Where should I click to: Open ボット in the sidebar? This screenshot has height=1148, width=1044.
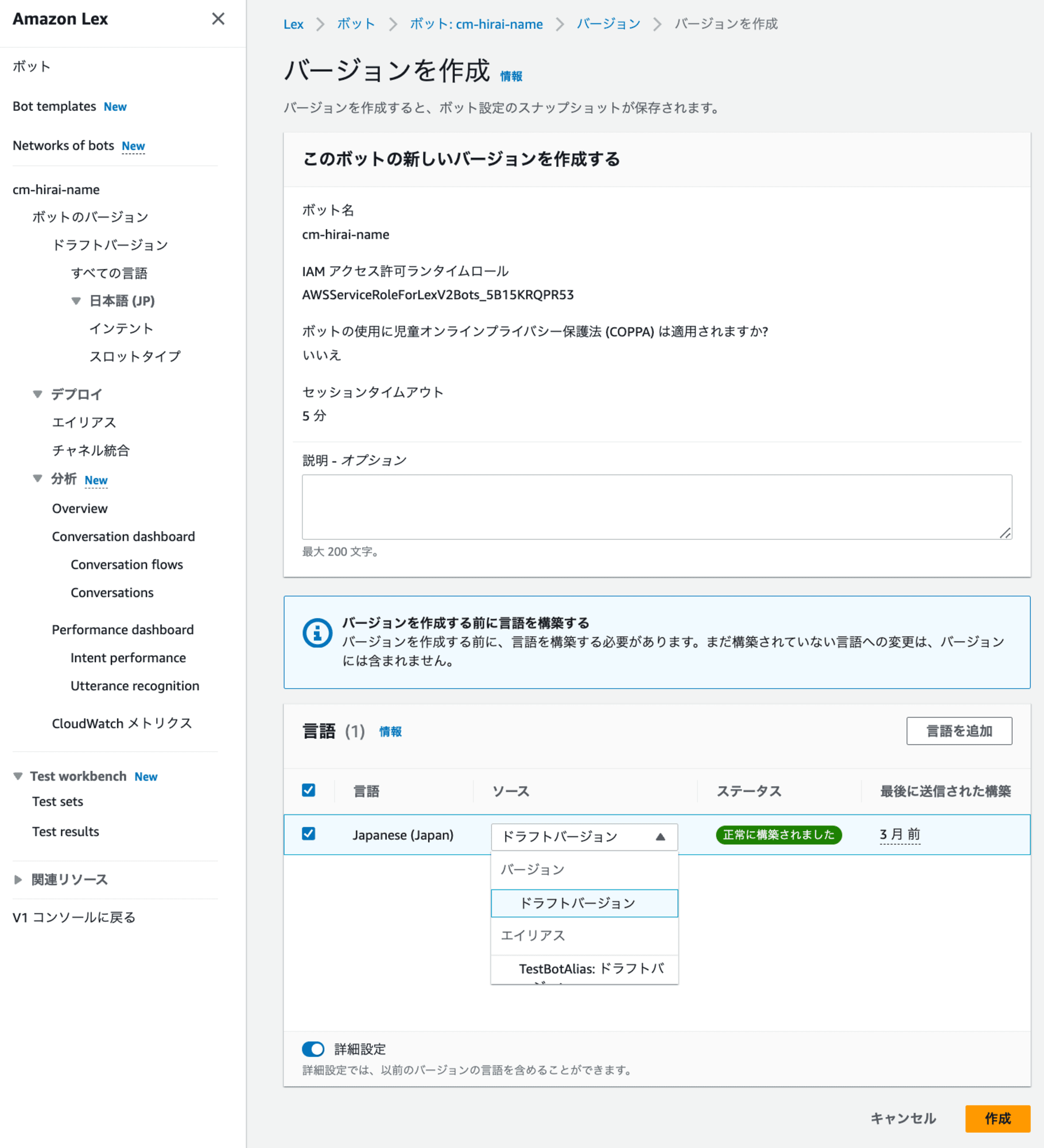tap(32, 67)
